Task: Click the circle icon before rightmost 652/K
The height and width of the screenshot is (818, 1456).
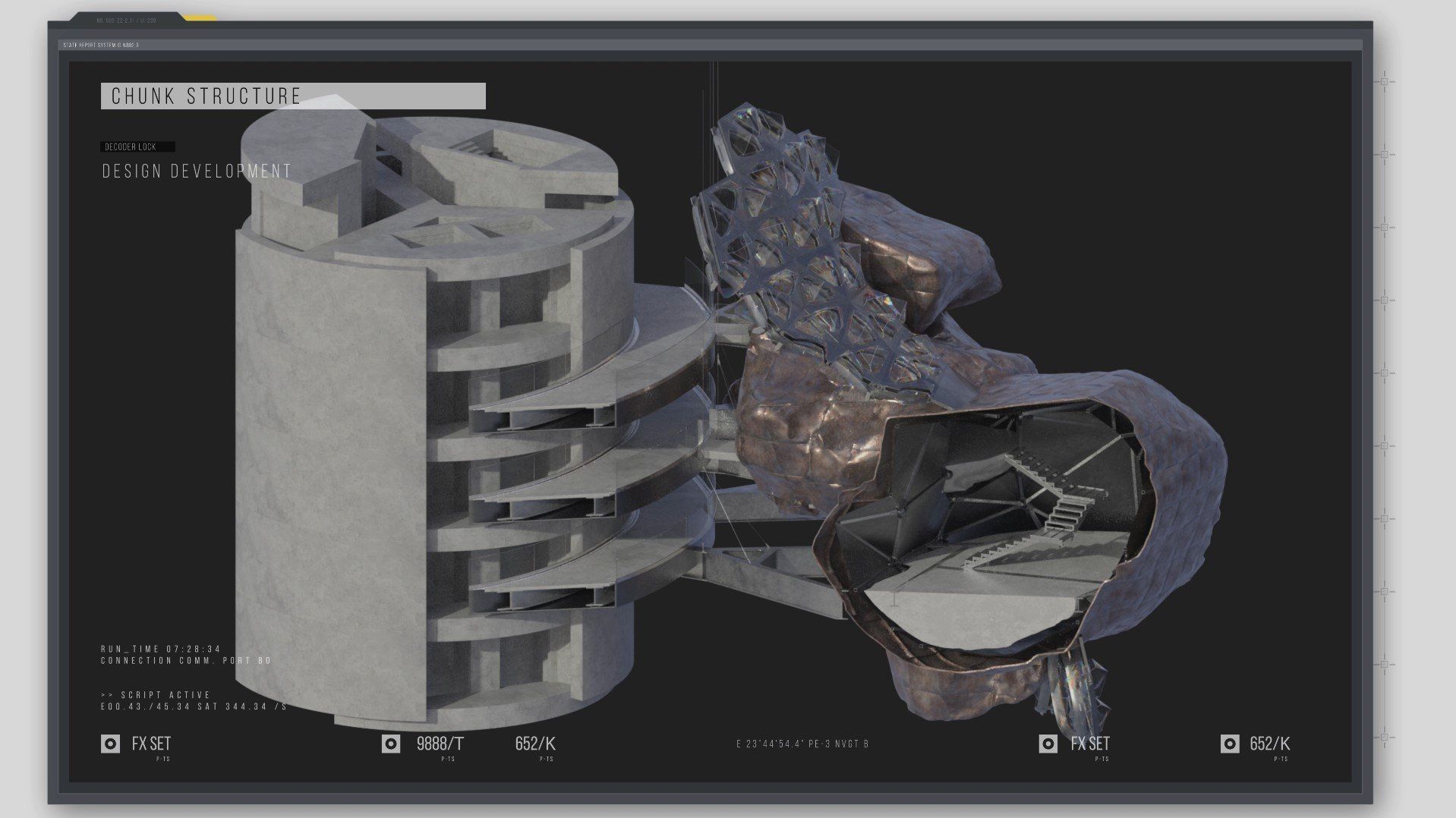Action: point(1230,744)
